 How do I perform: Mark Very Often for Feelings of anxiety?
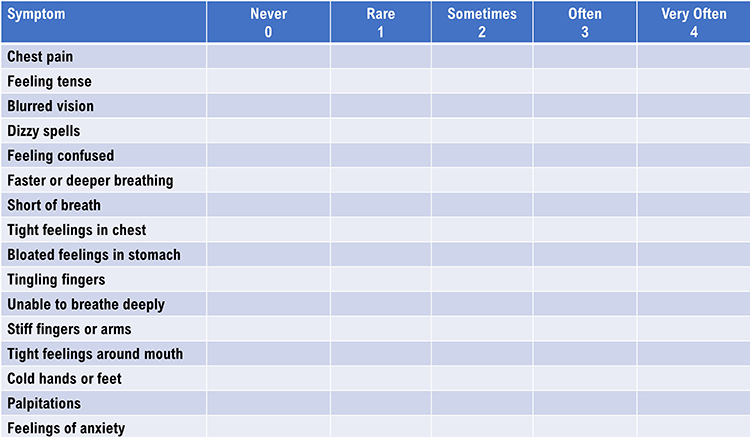point(693,428)
